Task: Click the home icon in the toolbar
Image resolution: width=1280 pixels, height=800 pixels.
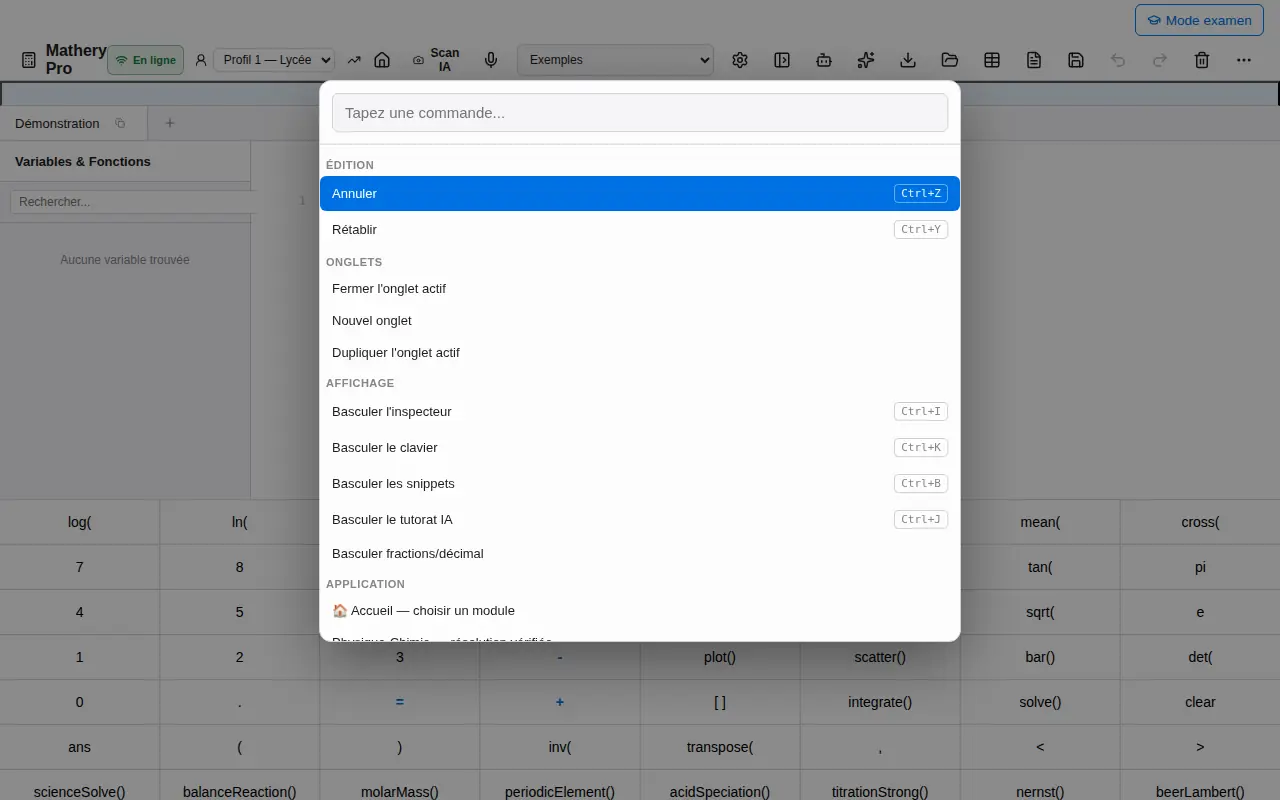Action: click(x=381, y=60)
